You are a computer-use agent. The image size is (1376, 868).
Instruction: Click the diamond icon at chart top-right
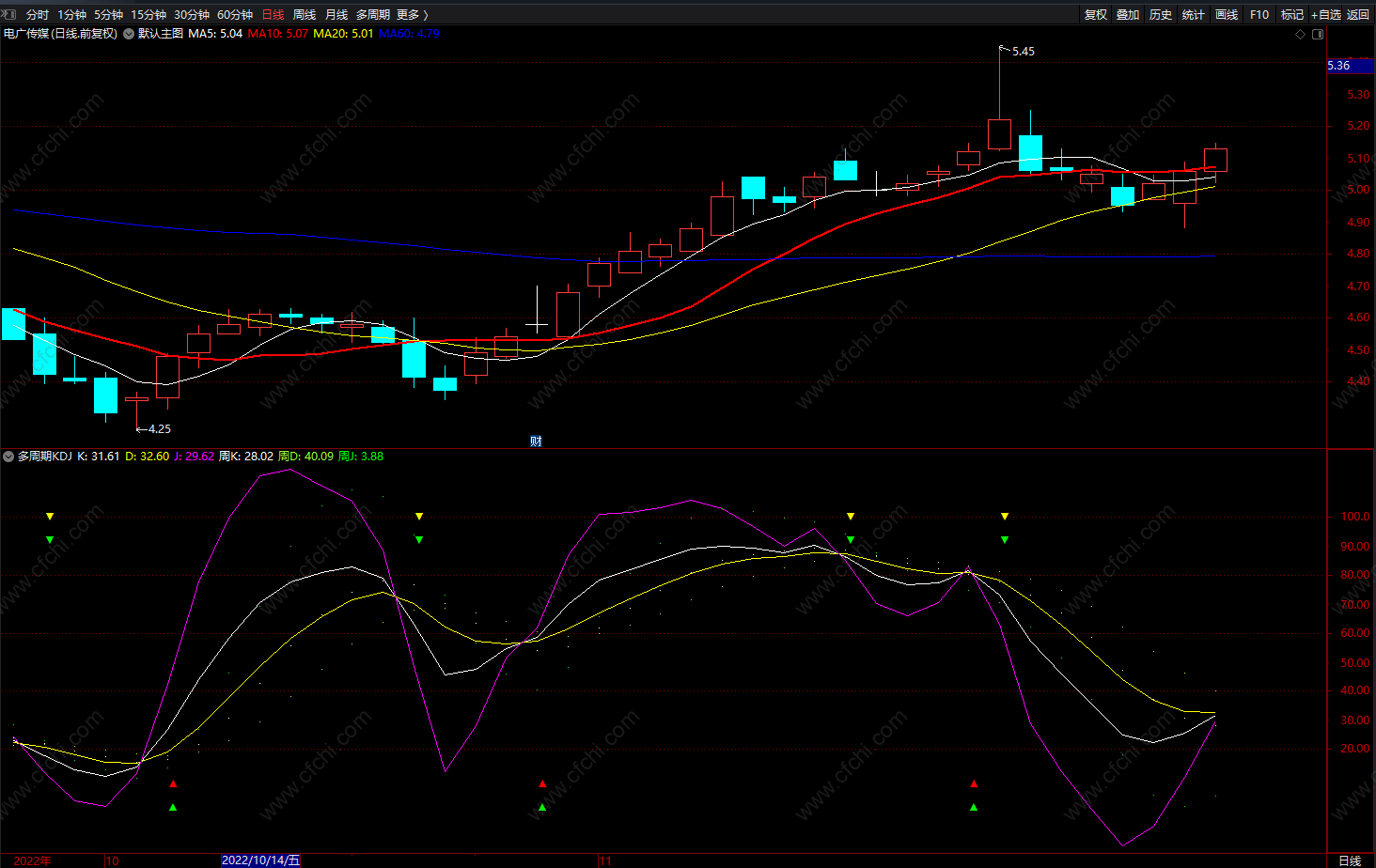(1301, 35)
